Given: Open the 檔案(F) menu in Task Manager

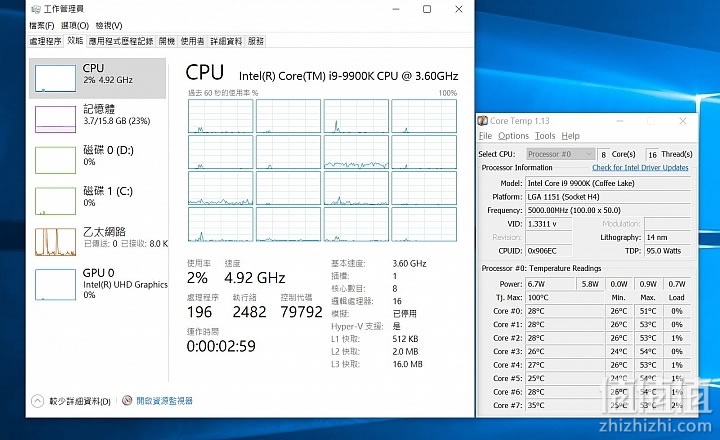Looking at the screenshot, I should (x=42, y=25).
